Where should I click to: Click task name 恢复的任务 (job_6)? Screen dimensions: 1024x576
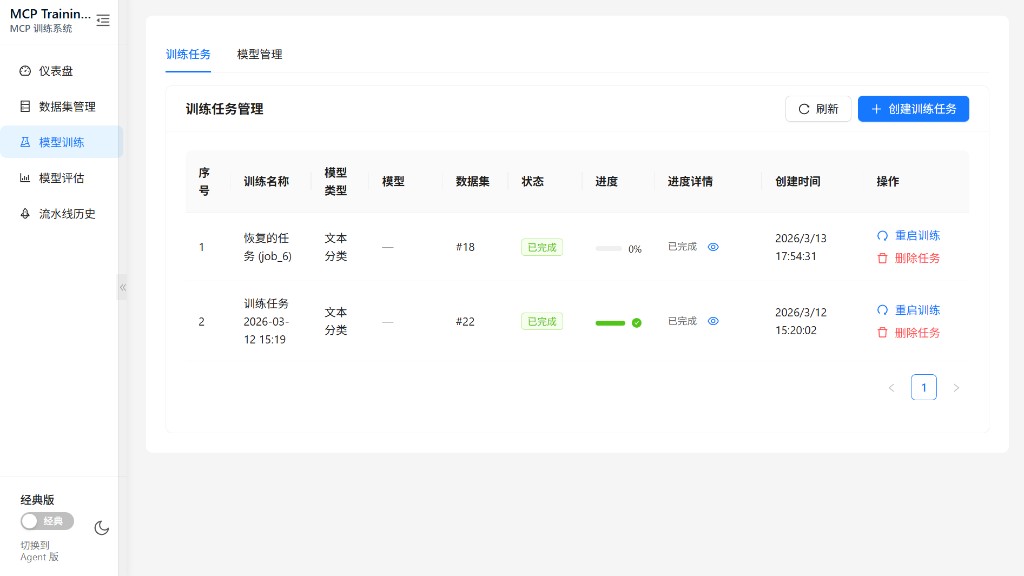[267, 247]
